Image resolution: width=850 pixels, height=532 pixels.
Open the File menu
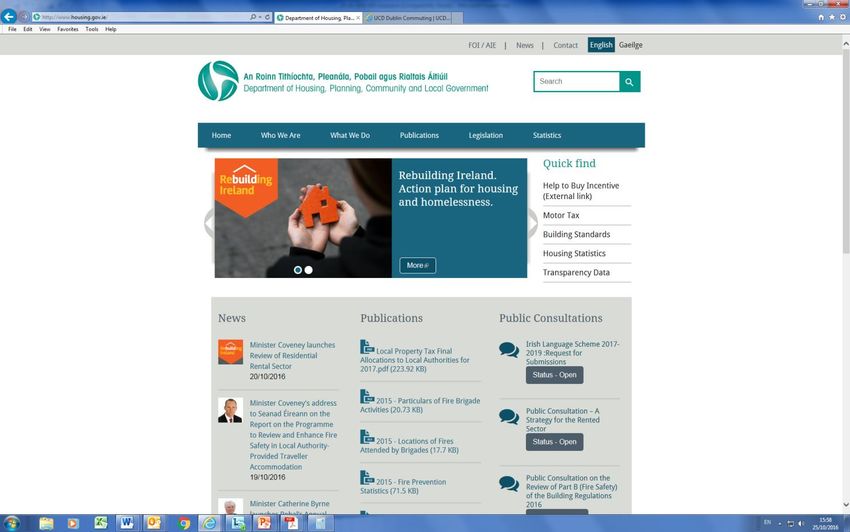[12, 29]
